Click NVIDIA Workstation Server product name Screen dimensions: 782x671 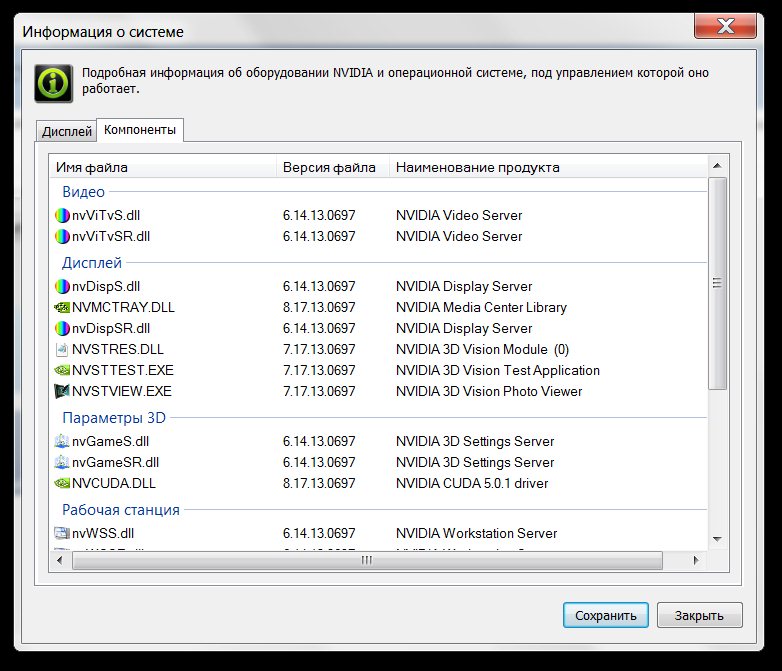point(476,533)
